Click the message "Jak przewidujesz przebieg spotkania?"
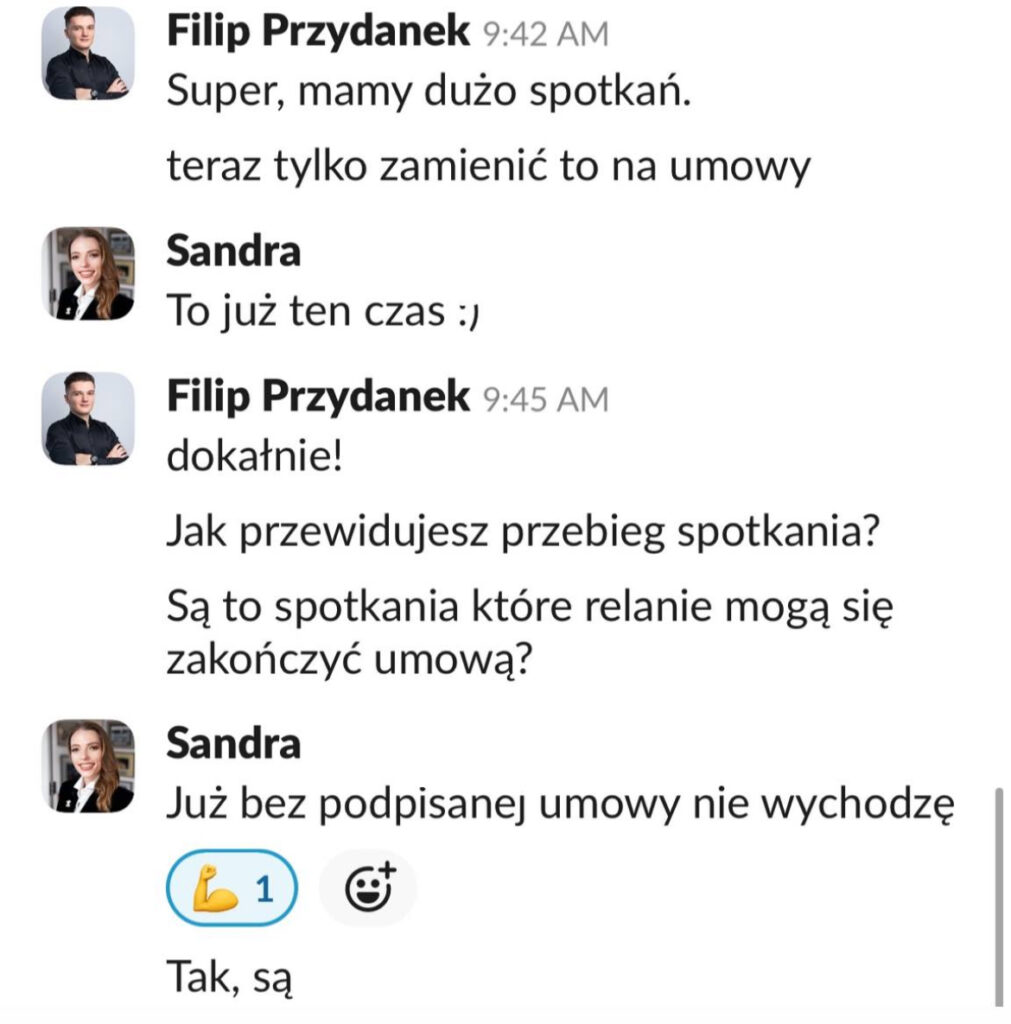This screenshot has width=1011, height=1024. tap(522, 533)
